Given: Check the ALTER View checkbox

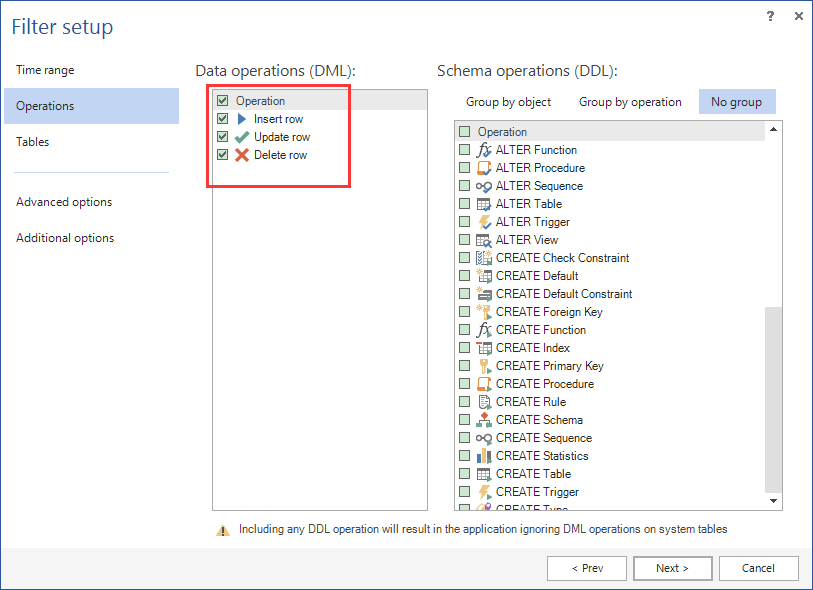Looking at the screenshot, I should pyautogui.click(x=464, y=240).
